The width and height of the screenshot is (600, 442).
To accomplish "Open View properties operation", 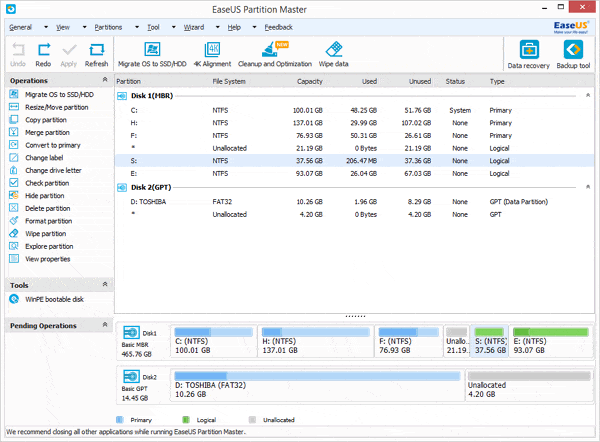I will pos(48,259).
